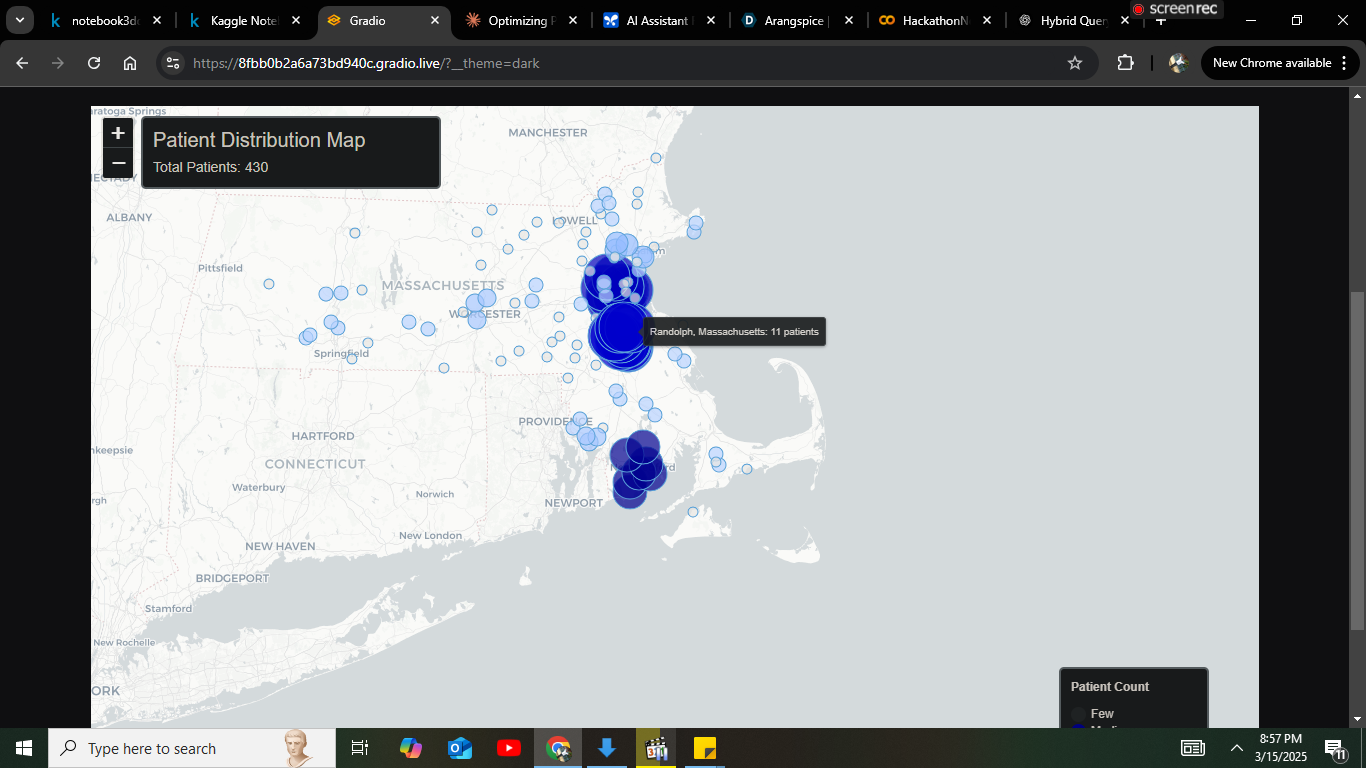Click the scrollbar up arrow
Viewport: 1366px width, 768px height.
tap(1357, 95)
